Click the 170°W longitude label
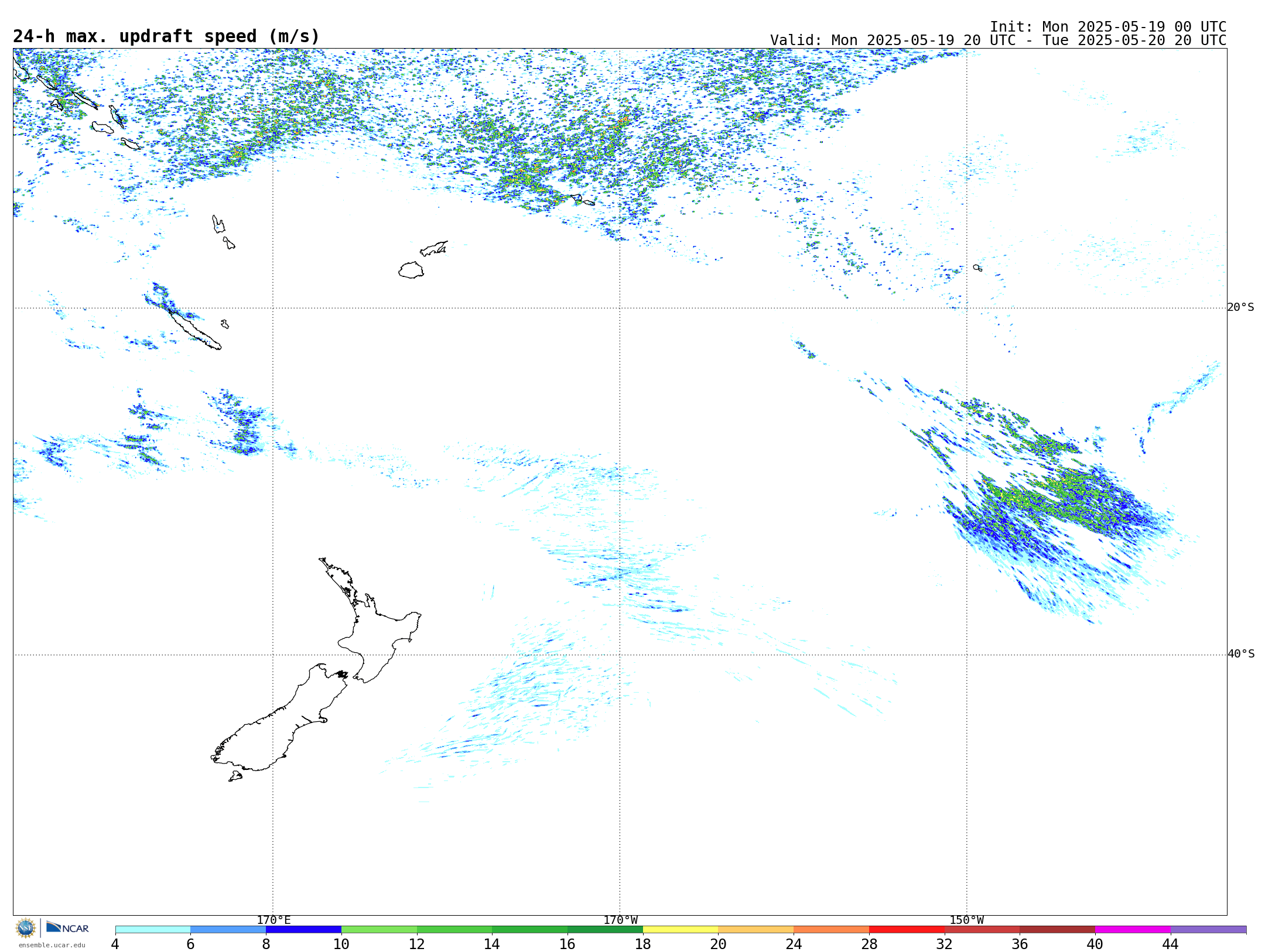This screenshot has height=952, width=1265. pos(620,920)
